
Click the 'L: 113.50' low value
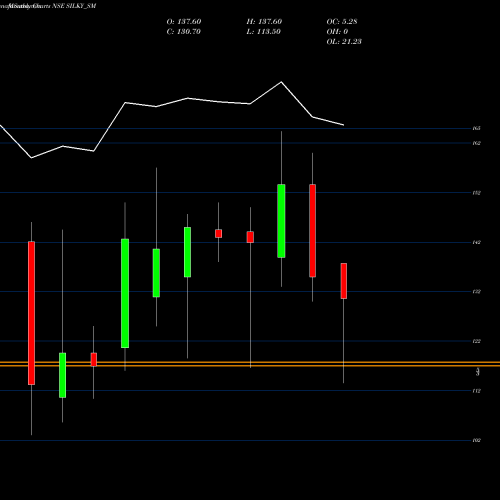point(263,32)
